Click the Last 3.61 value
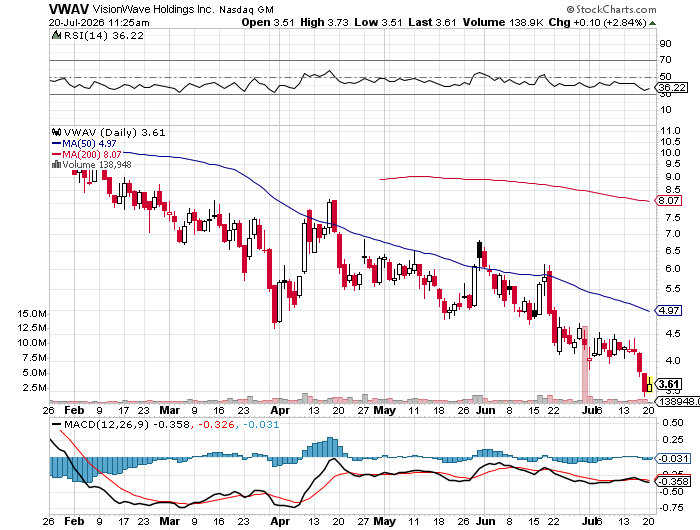Viewport: 700px width, 530px height. pos(432,22)
